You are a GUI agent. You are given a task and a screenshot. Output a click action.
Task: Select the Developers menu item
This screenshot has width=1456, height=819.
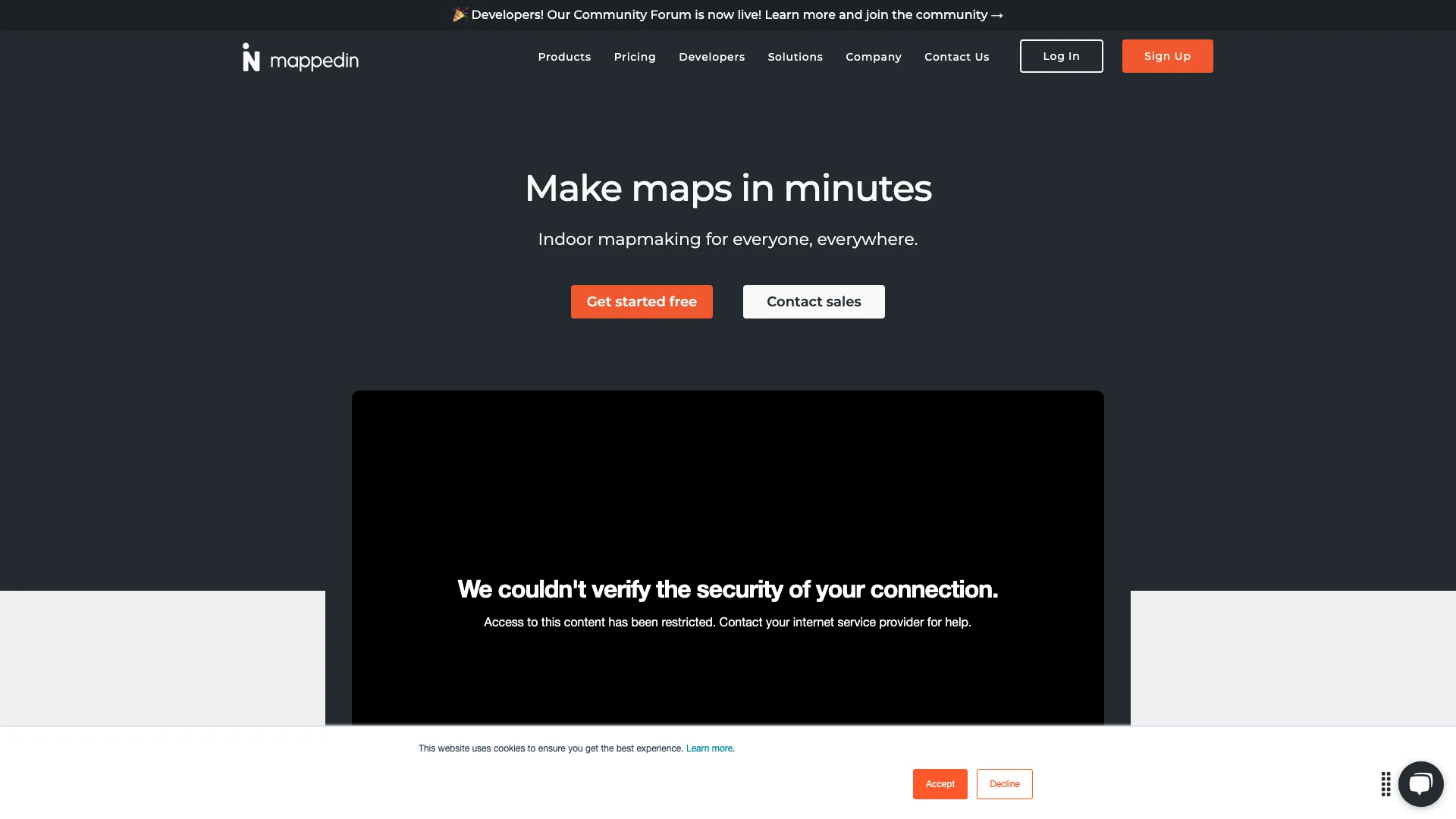tap(711, 56)
